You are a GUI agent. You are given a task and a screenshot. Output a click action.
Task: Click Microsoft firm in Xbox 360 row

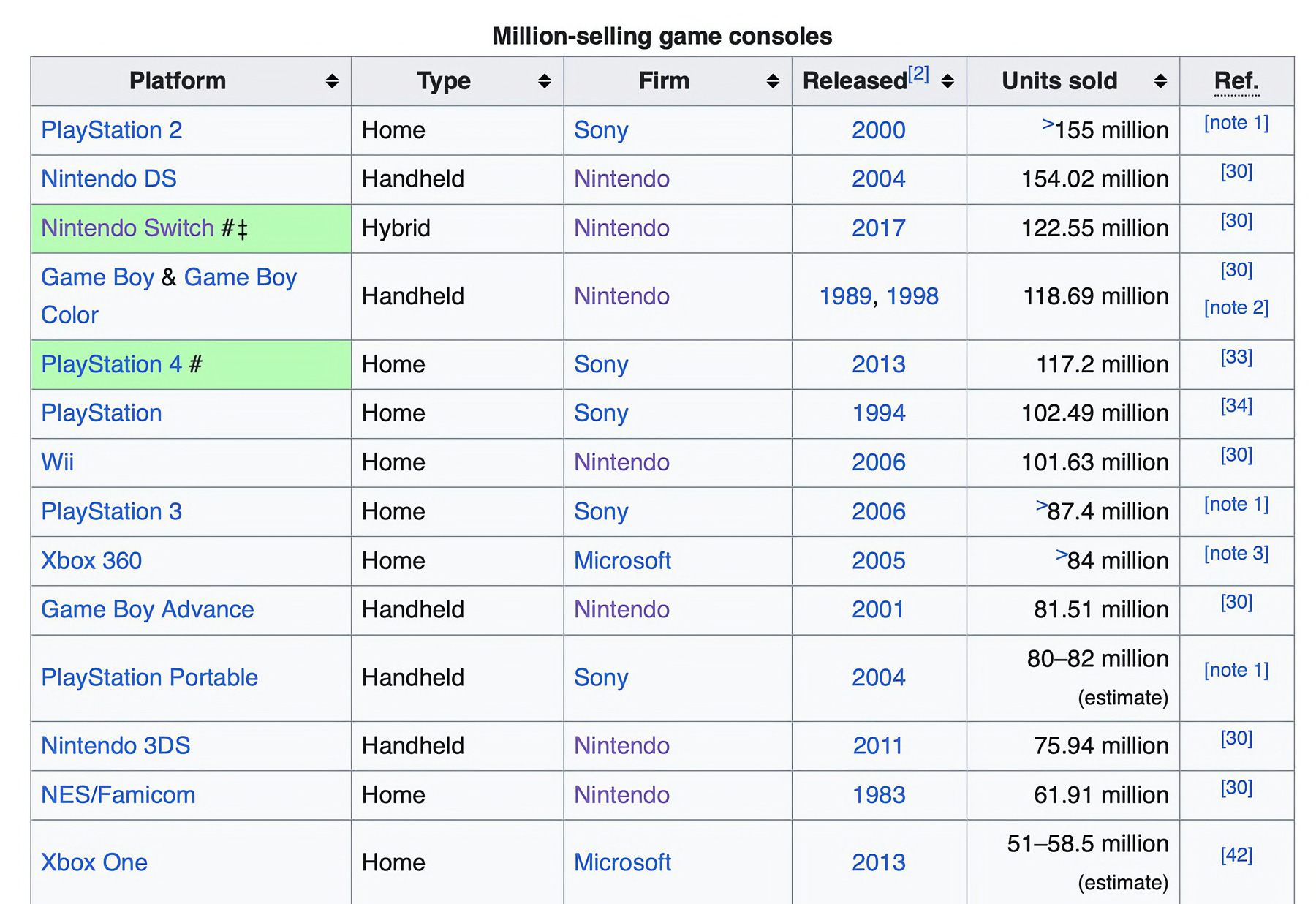(622, 561)
